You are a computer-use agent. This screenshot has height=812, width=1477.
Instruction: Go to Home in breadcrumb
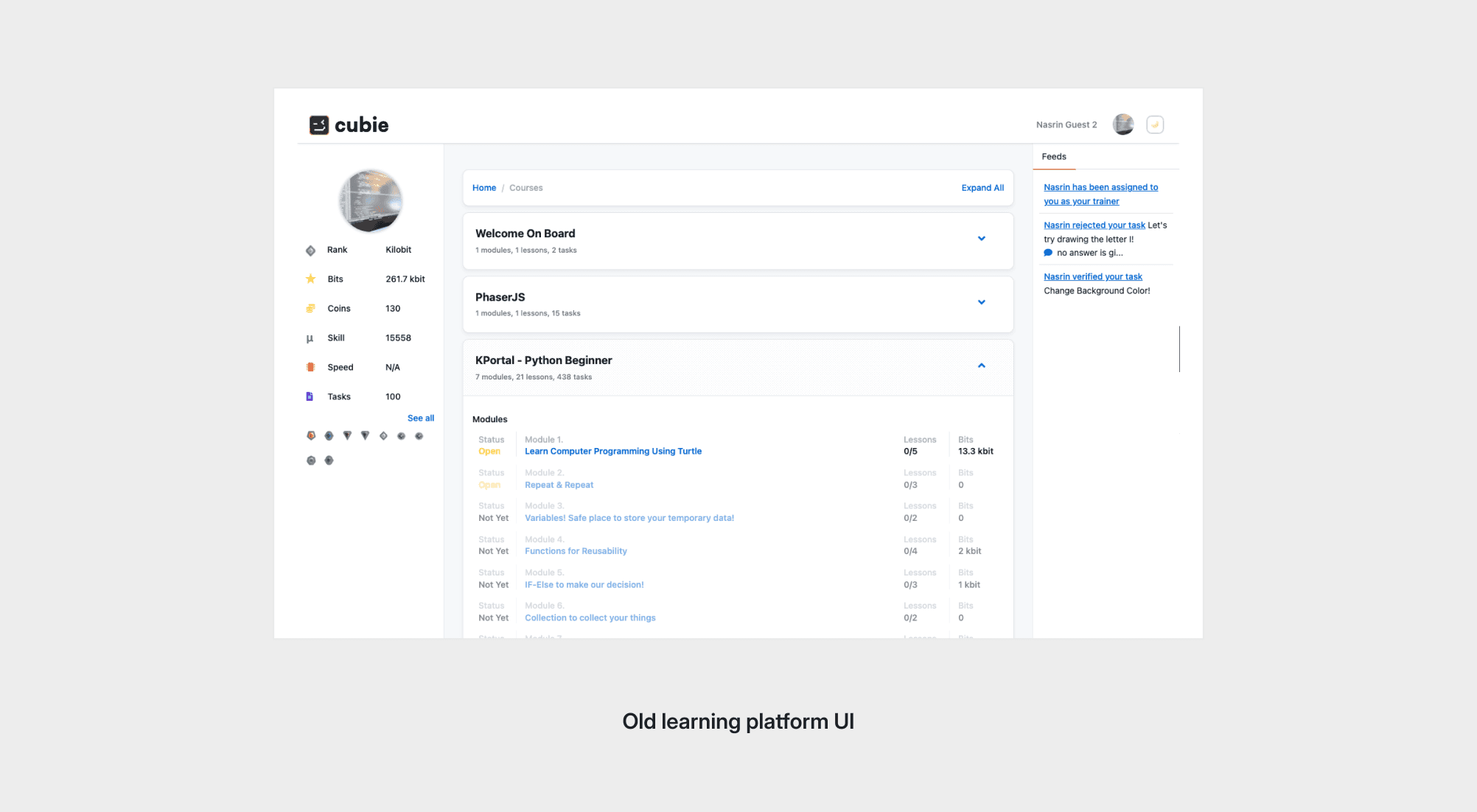483,188
